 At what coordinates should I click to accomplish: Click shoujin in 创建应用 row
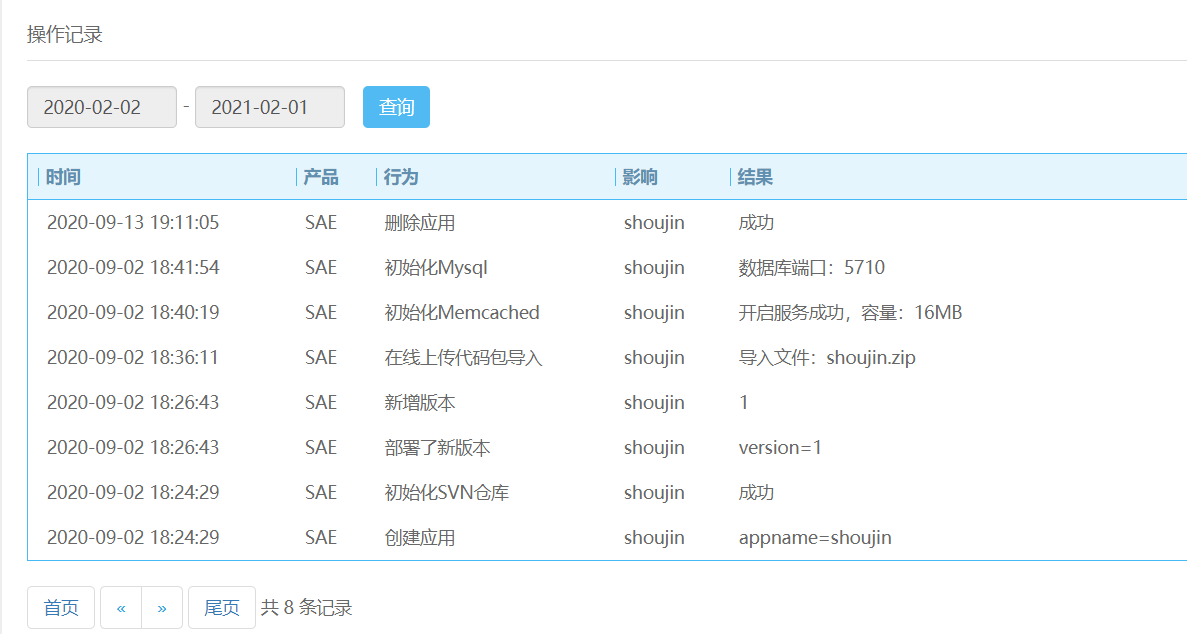[x=654, y=537]
